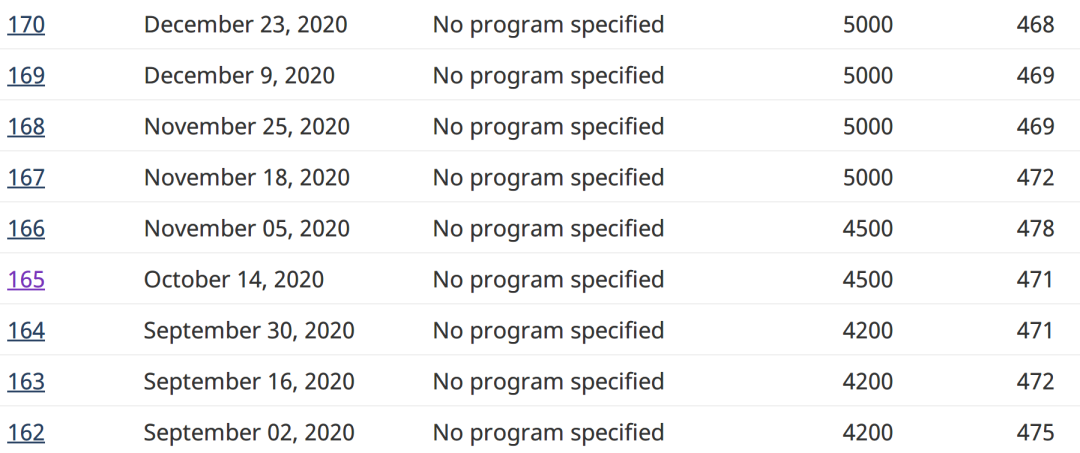Select the score value 478
Viewport: 1080px width, 453px height.
pyautogui.click(x=1035, y=229)
